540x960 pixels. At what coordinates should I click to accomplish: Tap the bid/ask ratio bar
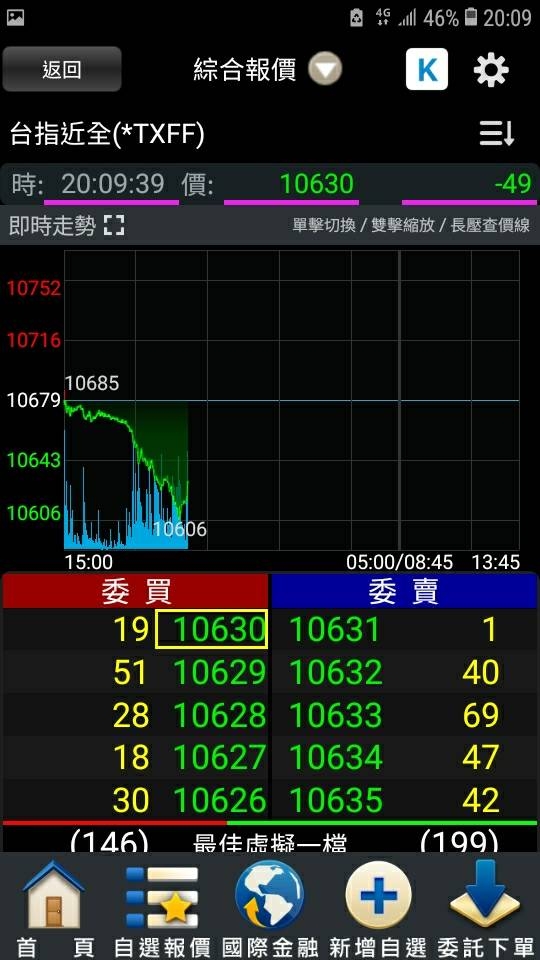click(x=270, y=823)
